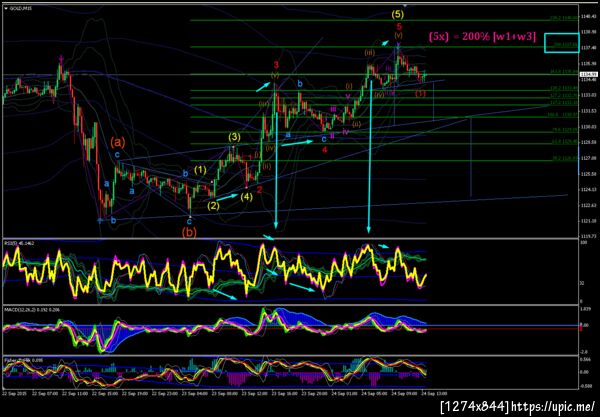Select the red 2 wave label

pos(259,190)
